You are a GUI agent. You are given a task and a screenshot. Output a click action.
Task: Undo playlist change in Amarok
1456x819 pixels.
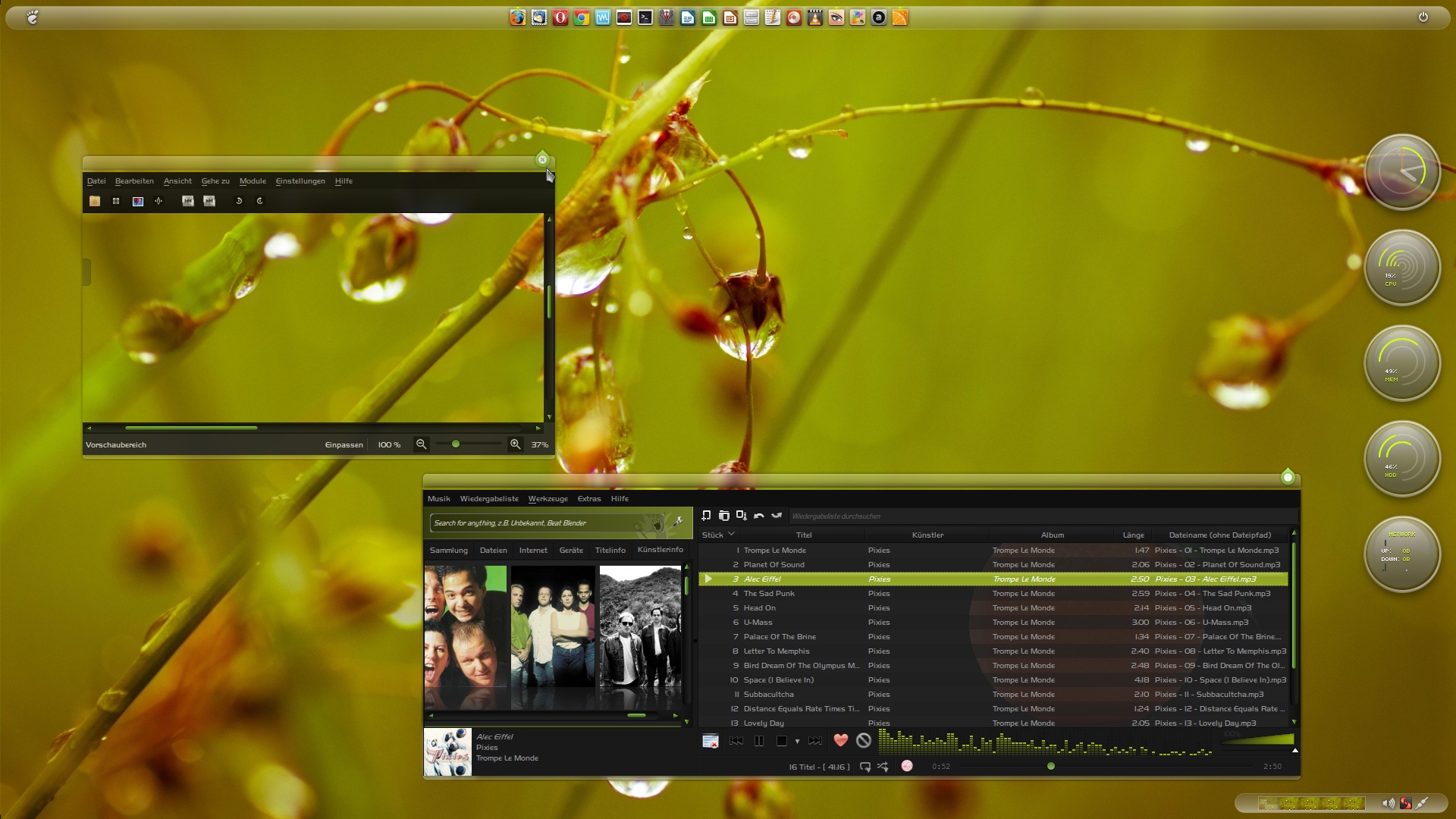[759, 516]
